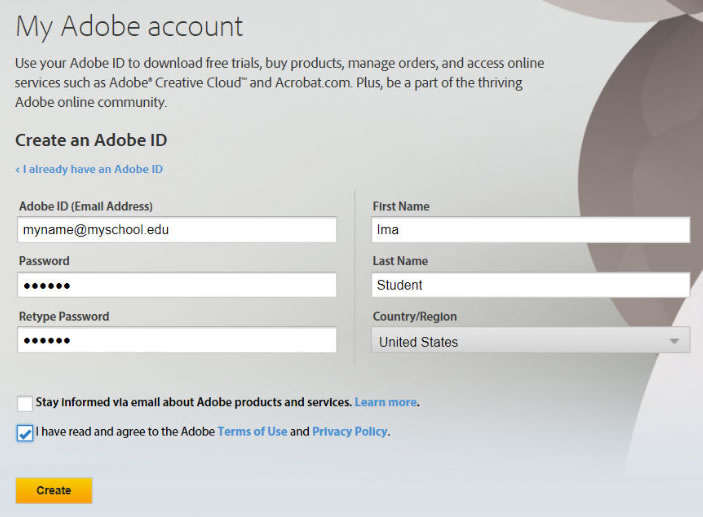Focus the Last Name field containing 'Student'
The height and width of the screenshot is (517, 703).
coord(531,285)
